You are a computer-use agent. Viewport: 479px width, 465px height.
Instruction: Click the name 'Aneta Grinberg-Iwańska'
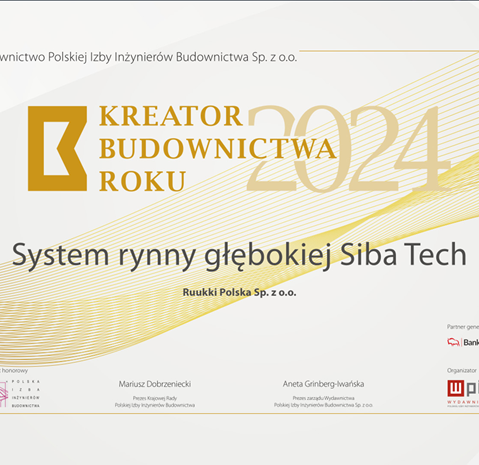(323, 384)
